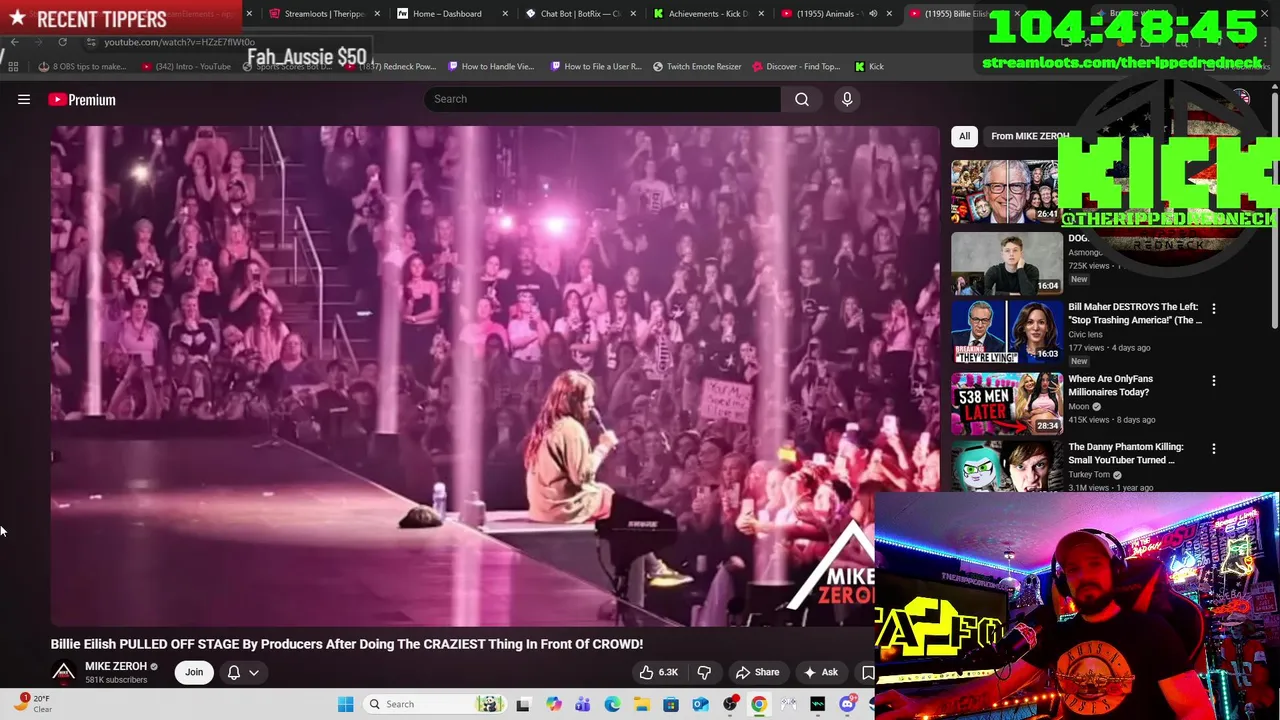Open Microsoft Teams from the taskbar
1280x720 pixels.
coord(582,704)
